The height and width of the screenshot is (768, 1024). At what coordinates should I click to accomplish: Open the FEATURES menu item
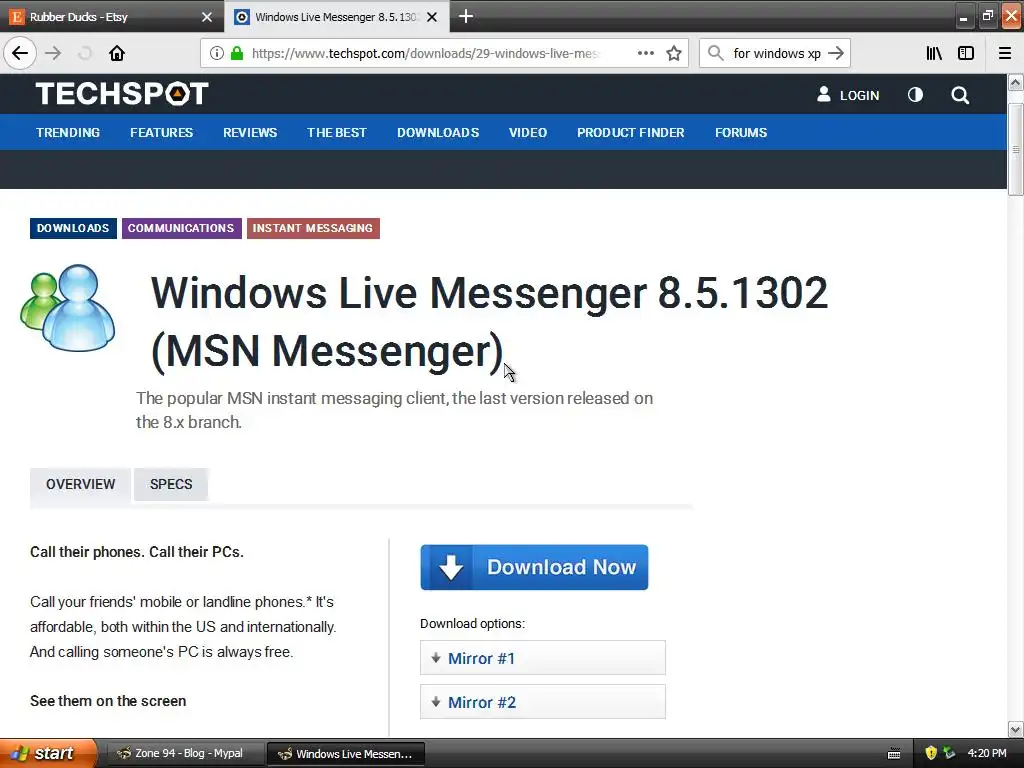tap(161, 133)
